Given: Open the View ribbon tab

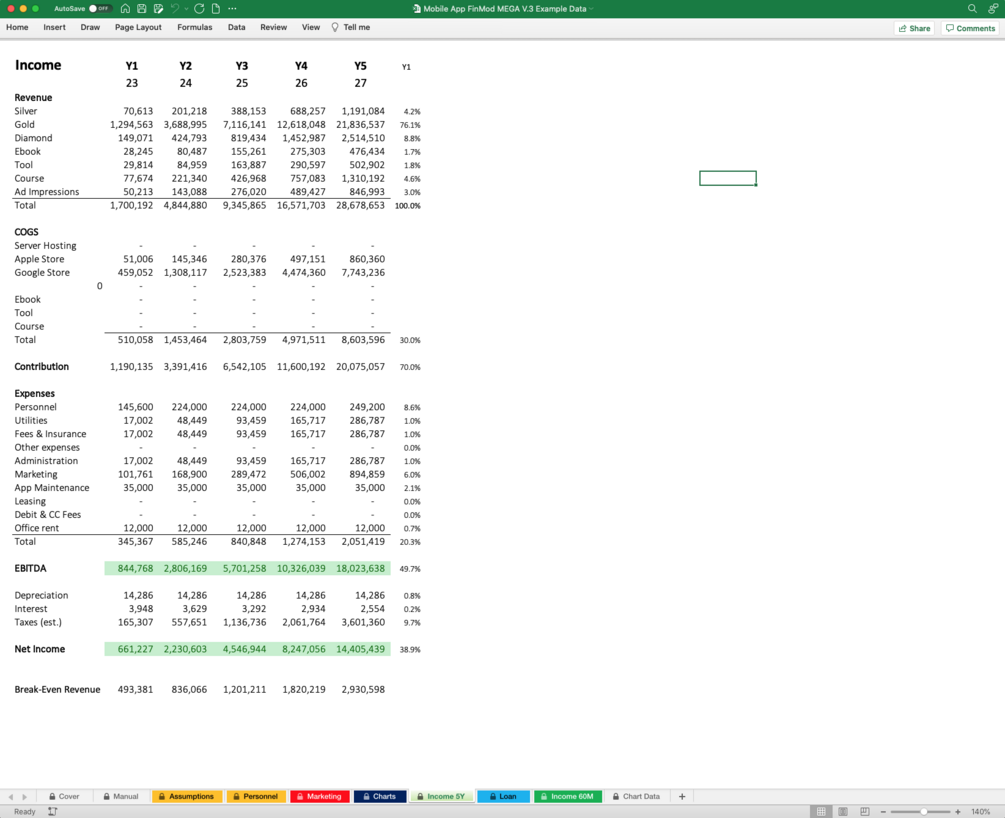Looking at the screenshot, I should click(311, 27).
